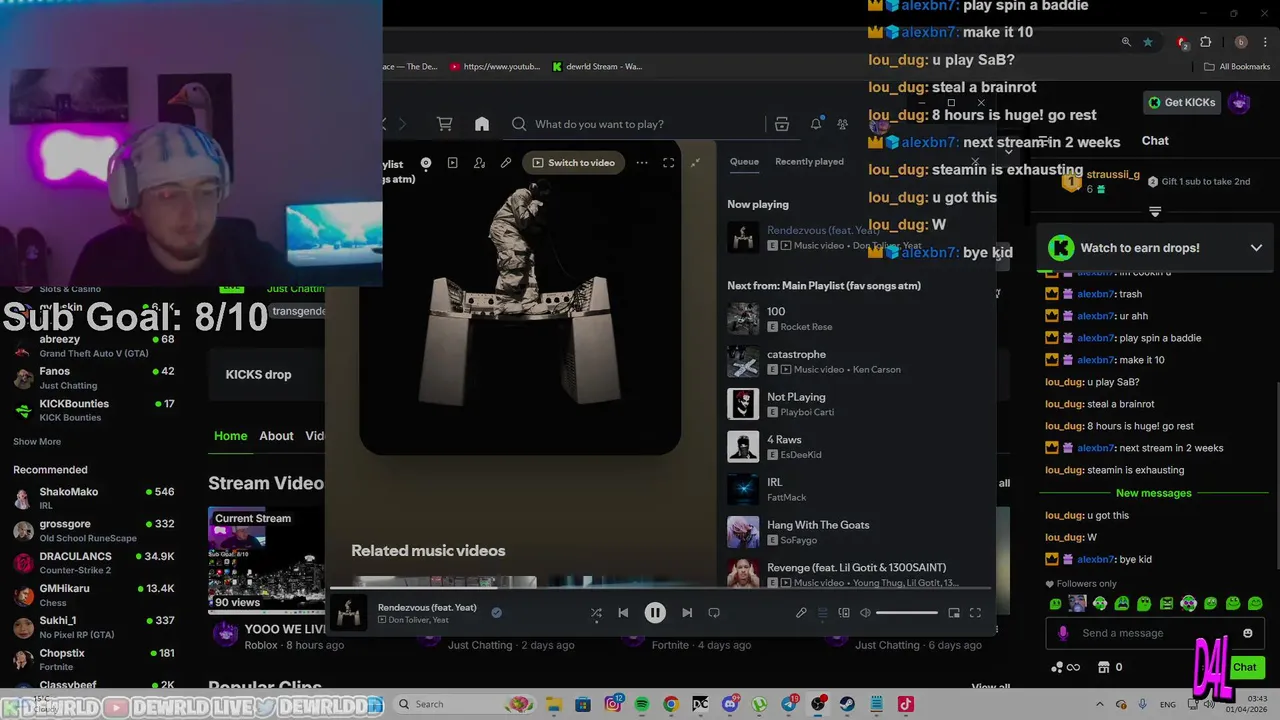The width and height of the screenshot is (1280, 720).
Task: Enter full screen from Spotify player bar
Action: tap(975, 613)
